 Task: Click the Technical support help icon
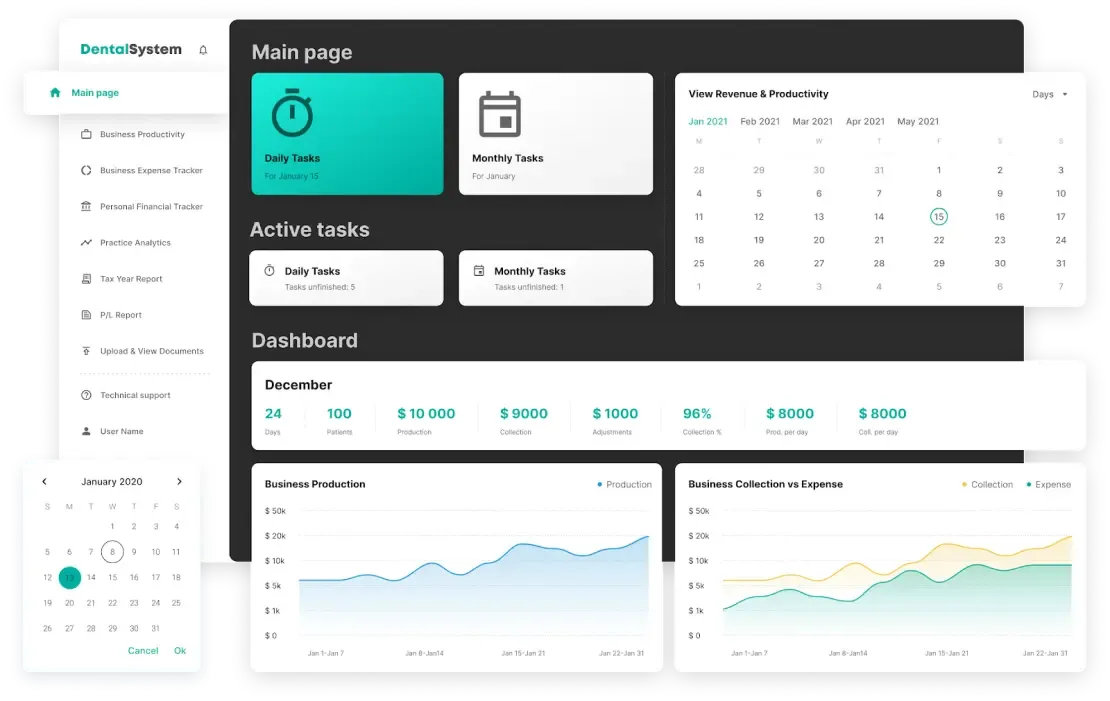pyautogui.click(x=86, y=395)
